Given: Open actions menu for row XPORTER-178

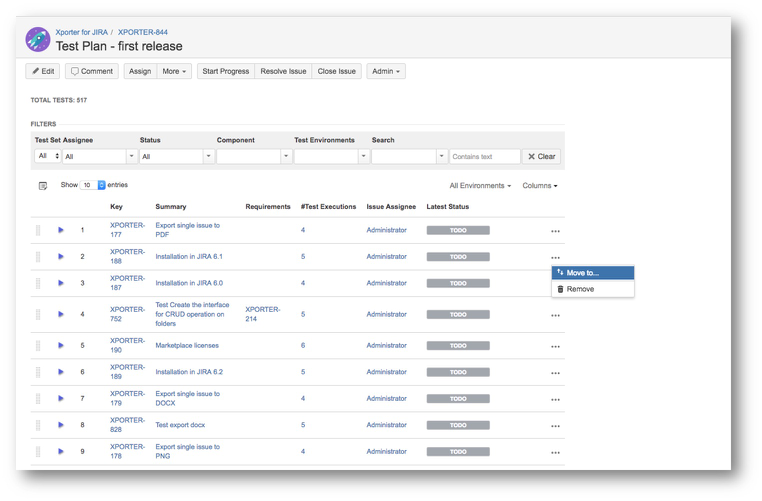Looking at the screenshot, I should click(555, 452).
